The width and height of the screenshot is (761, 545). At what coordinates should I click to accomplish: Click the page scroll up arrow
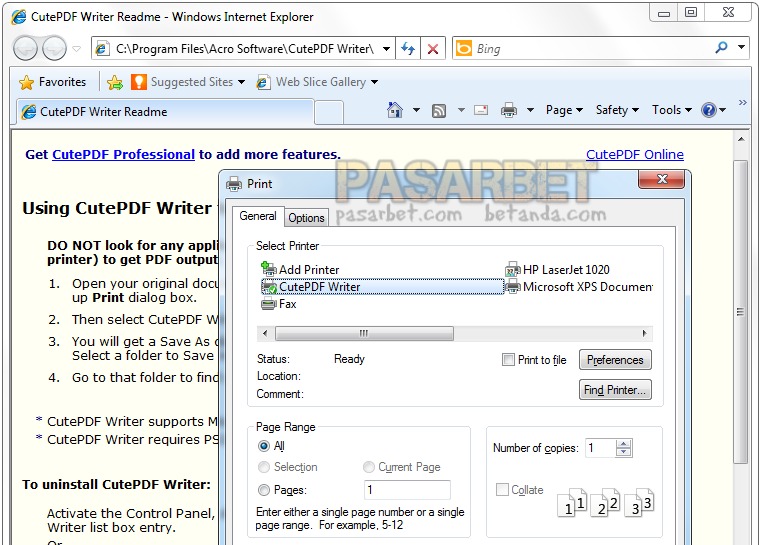(741, 139)
